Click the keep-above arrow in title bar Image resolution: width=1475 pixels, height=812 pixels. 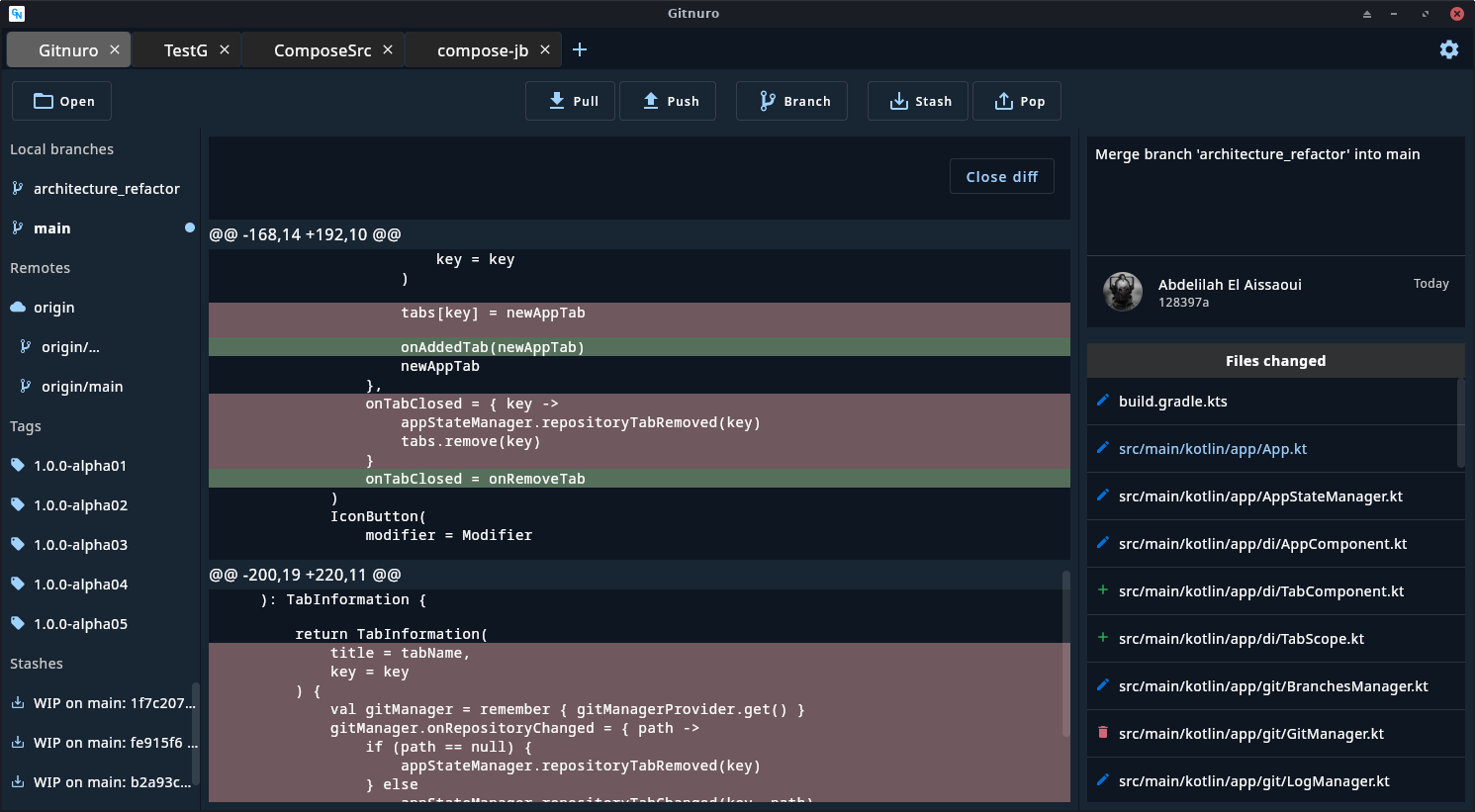(1367, 14)
